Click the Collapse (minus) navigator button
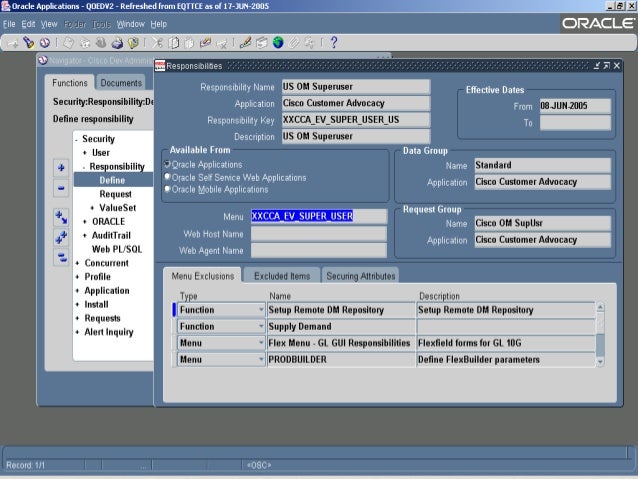The image size is (638, 479). point(61,187)
